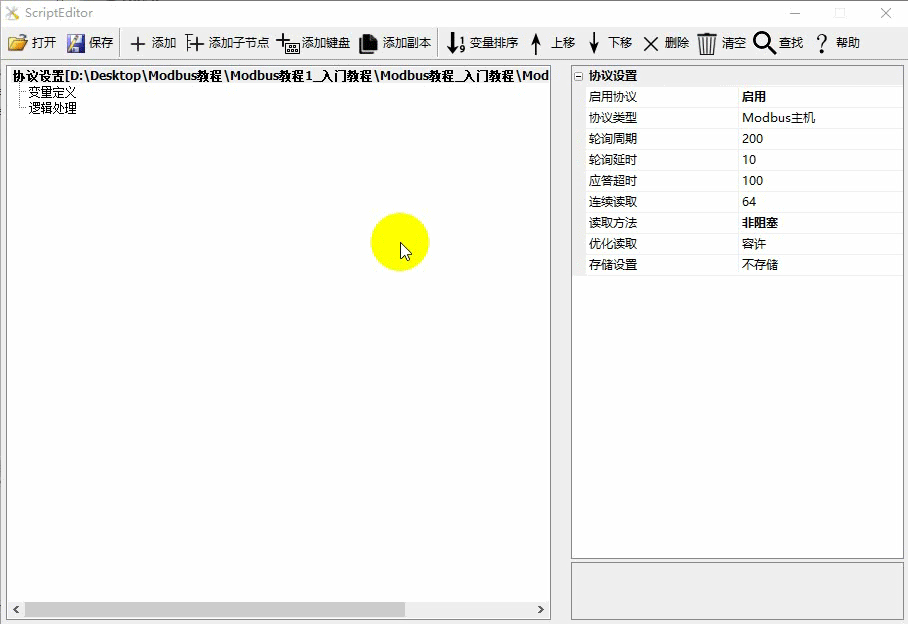Click the 存储设置 value 不存储

click(x=759, y=265)
